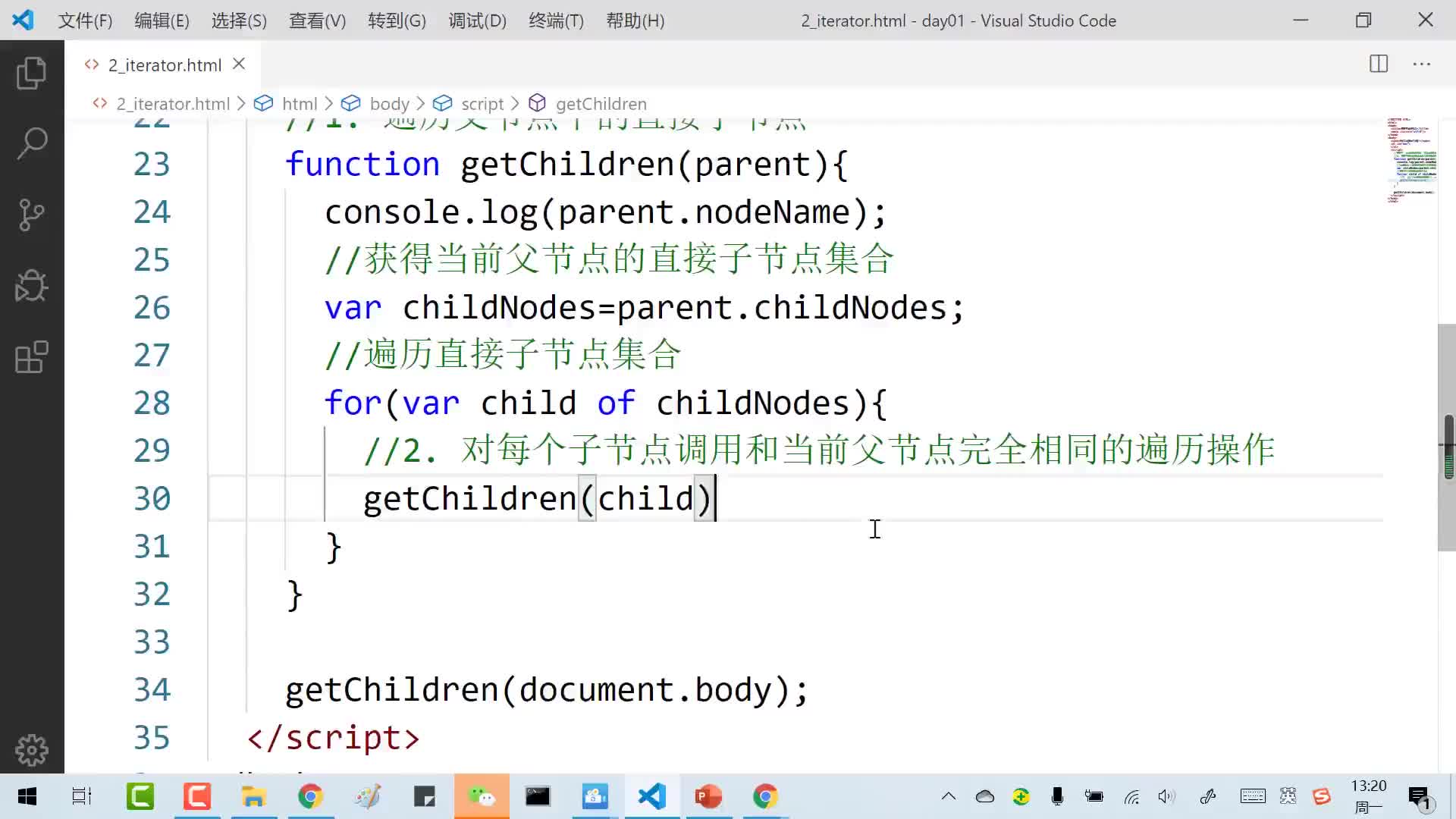Viewport: 1456px width, 819px height.
Task: Click line number 23 in gutter
Action: pos(152,164)
